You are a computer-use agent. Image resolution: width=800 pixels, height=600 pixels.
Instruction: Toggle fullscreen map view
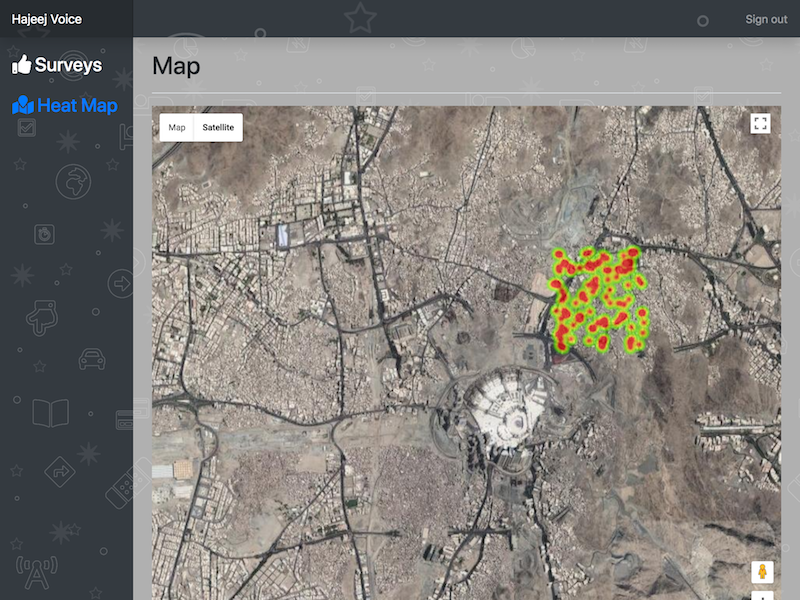point(760,123)
